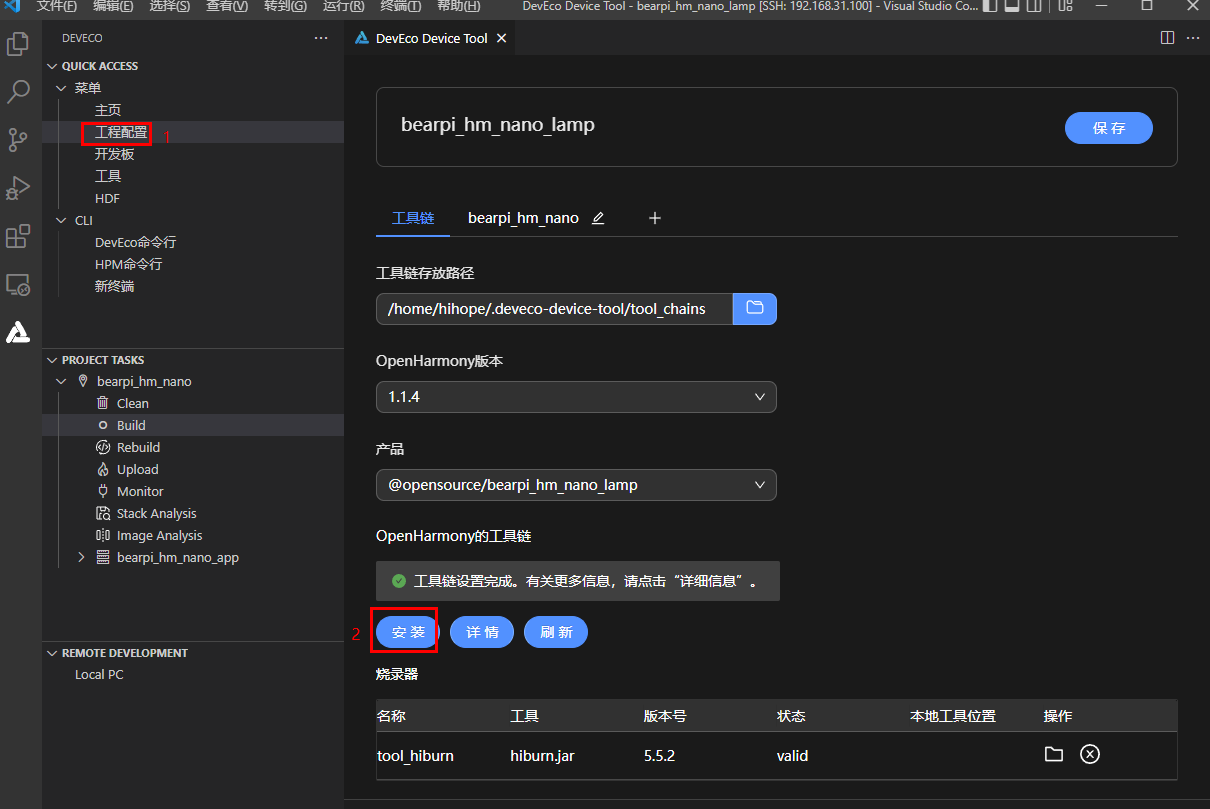This screenshot has height=809, width=1210.
Task: Open the Run and Debug view
Action: (x=18, y=188)
